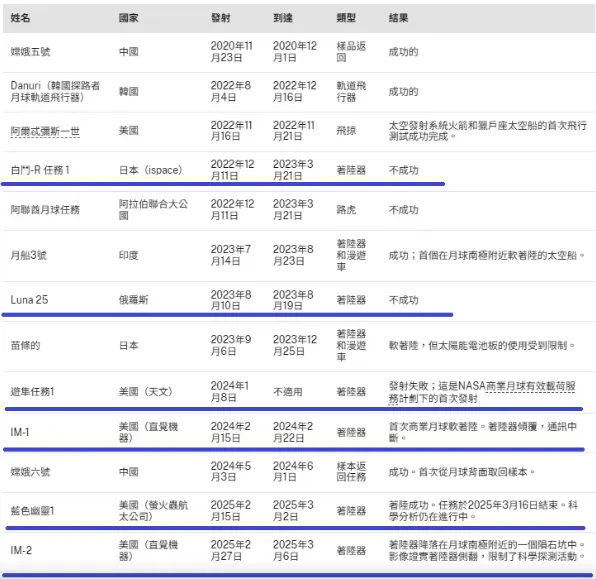Click the 路虎 type cell
The height and width of the screenshot is (579, 596).
point(346,209)
